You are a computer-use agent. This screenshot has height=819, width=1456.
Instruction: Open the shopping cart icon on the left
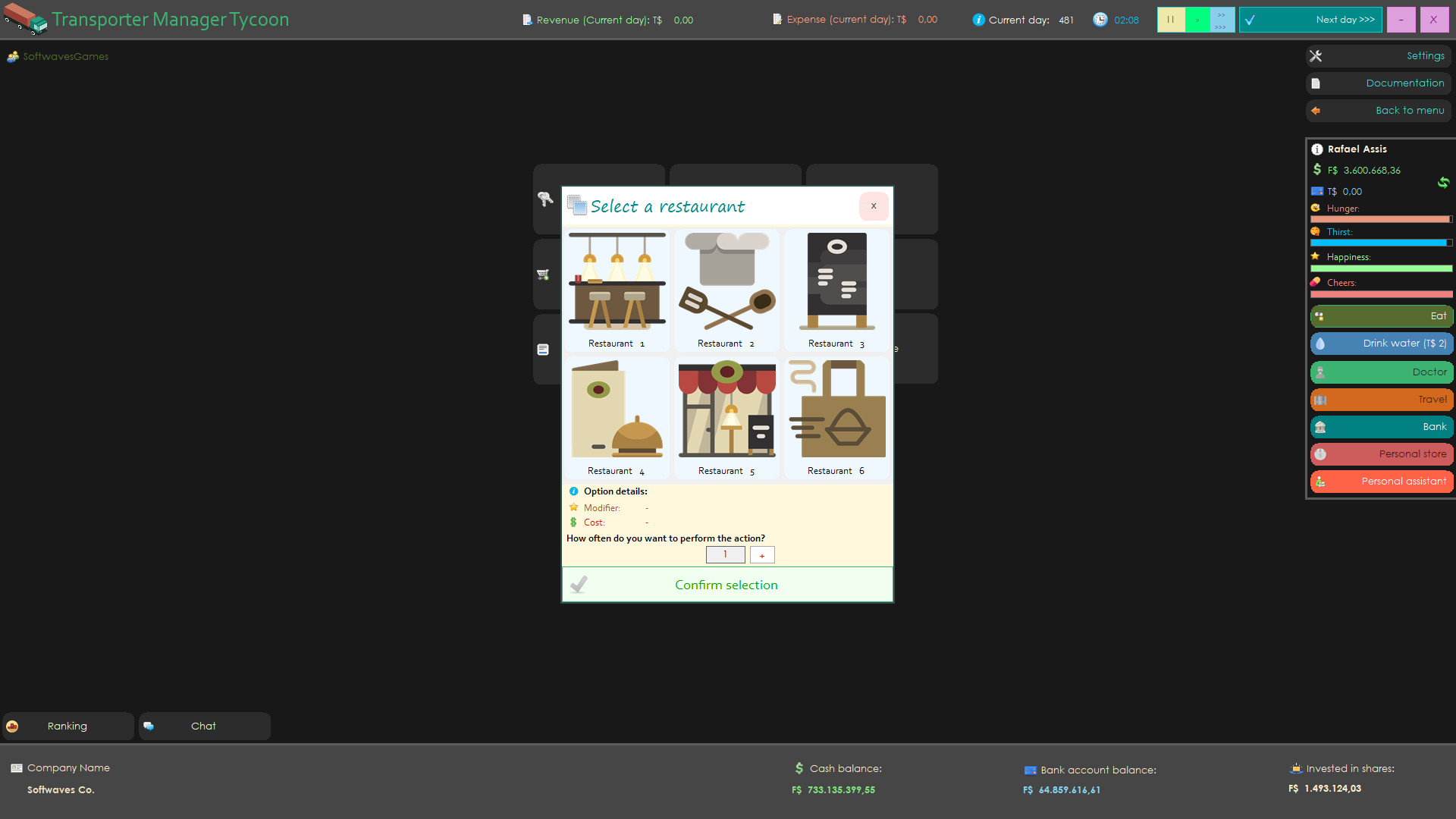click(x=544, y=275)
